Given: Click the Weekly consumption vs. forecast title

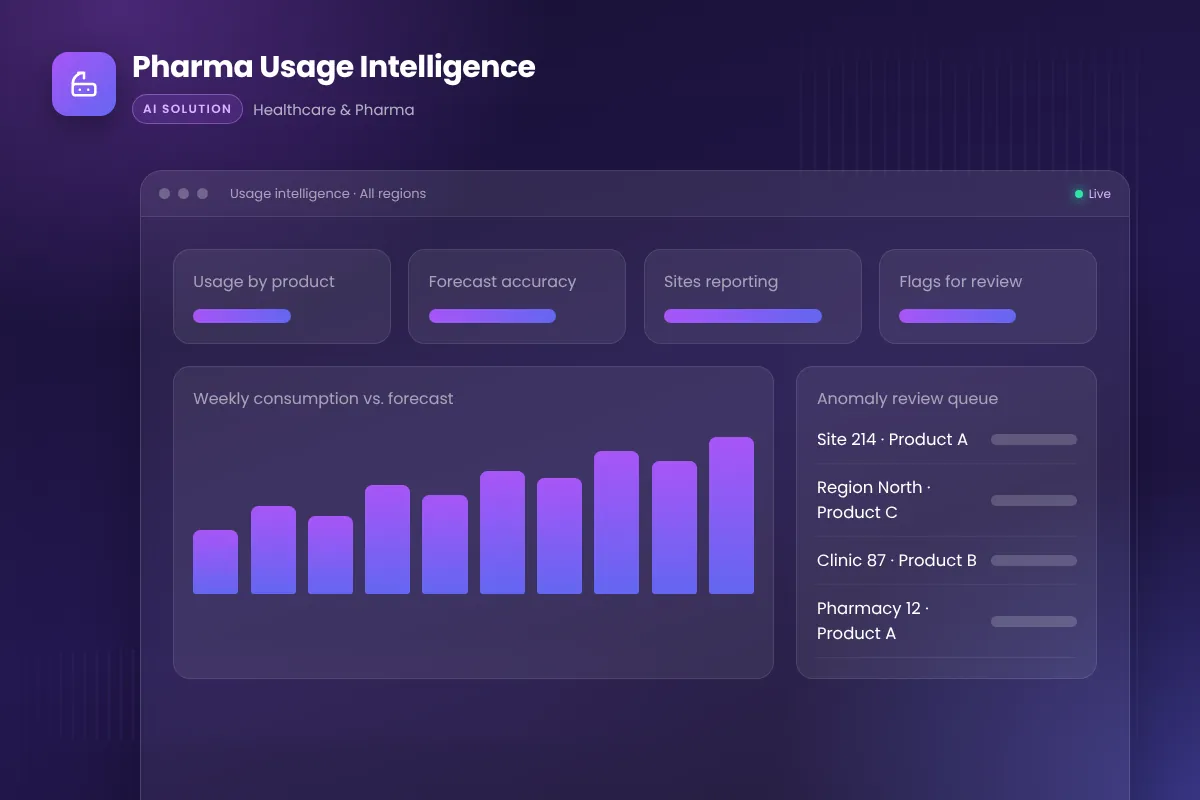Looking at the screenshot, I should point(323,398).
